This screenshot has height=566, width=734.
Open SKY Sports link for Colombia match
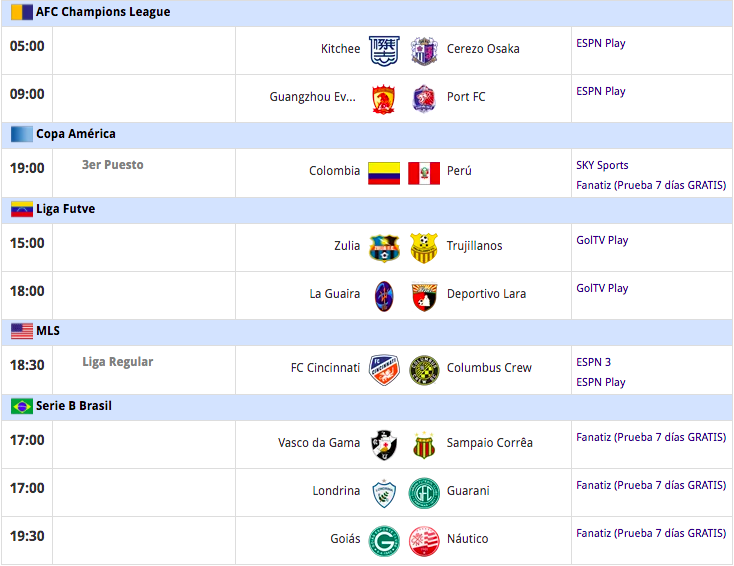[602, 165]
